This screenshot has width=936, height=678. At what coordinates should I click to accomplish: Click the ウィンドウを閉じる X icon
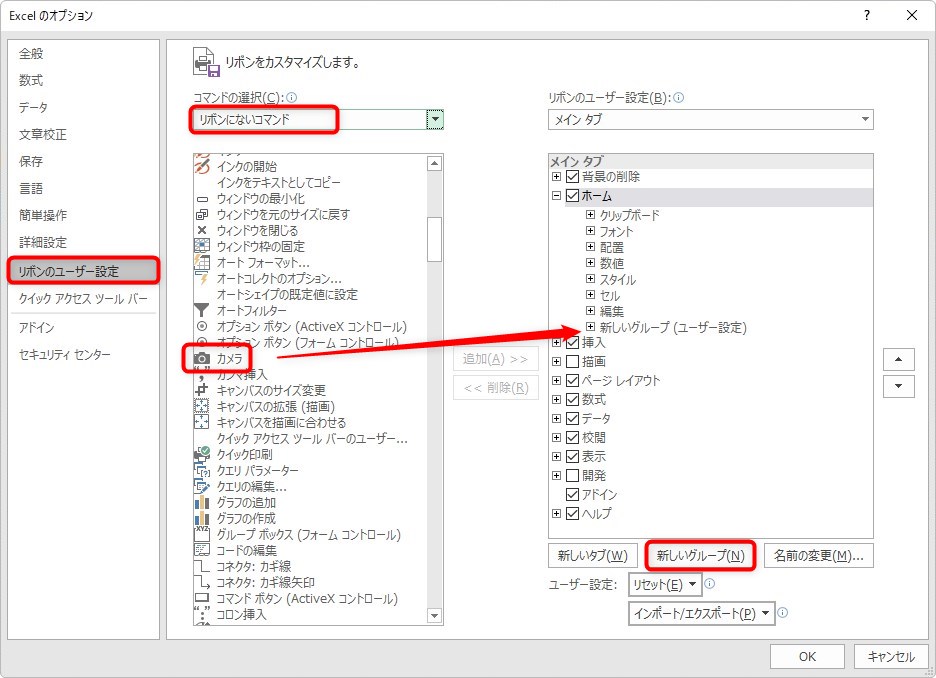(202, 230)
